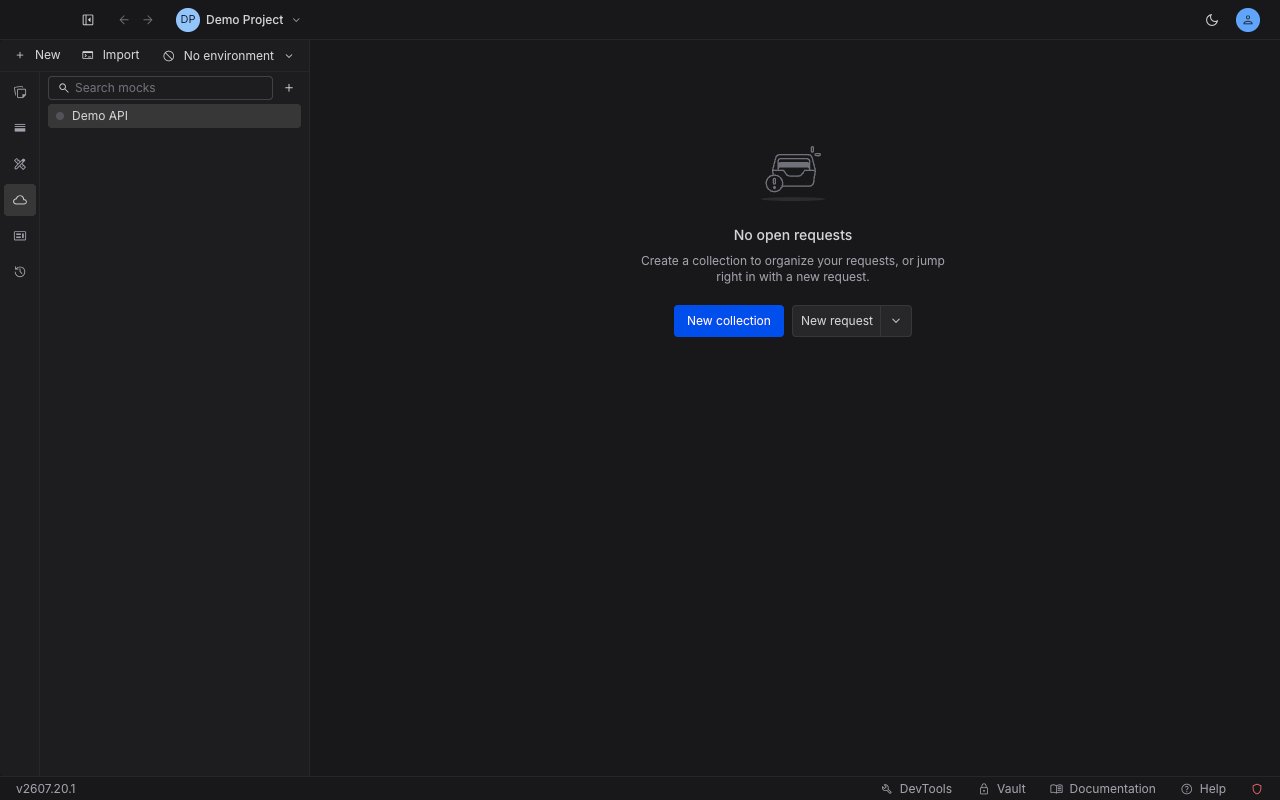Expand the New request dropdown arrow
Image resolution: width=1280 pixels, height=800 pixels.
[896, 321]
